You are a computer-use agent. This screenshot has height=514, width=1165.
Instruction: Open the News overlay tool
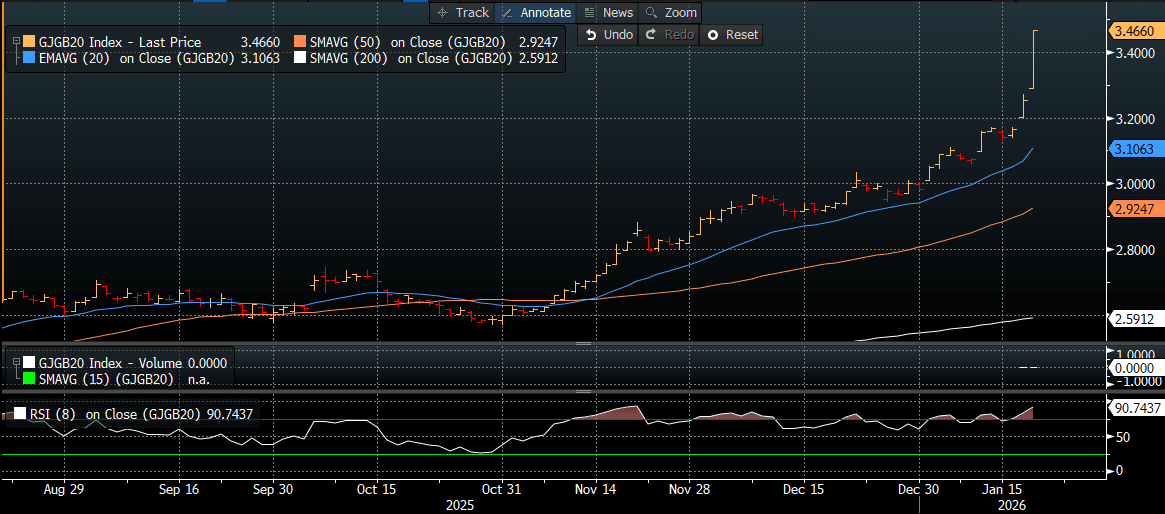[x=608, y=12]
